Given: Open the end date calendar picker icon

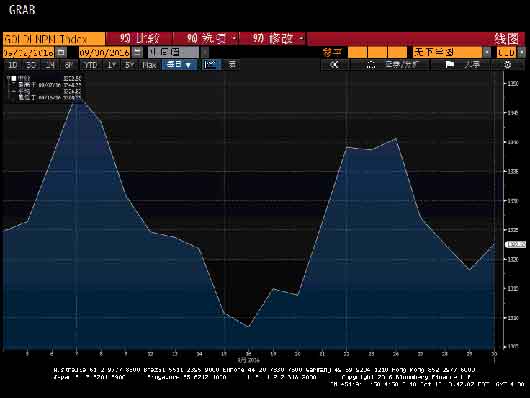Looking at the screenshot, I should 137,52.
